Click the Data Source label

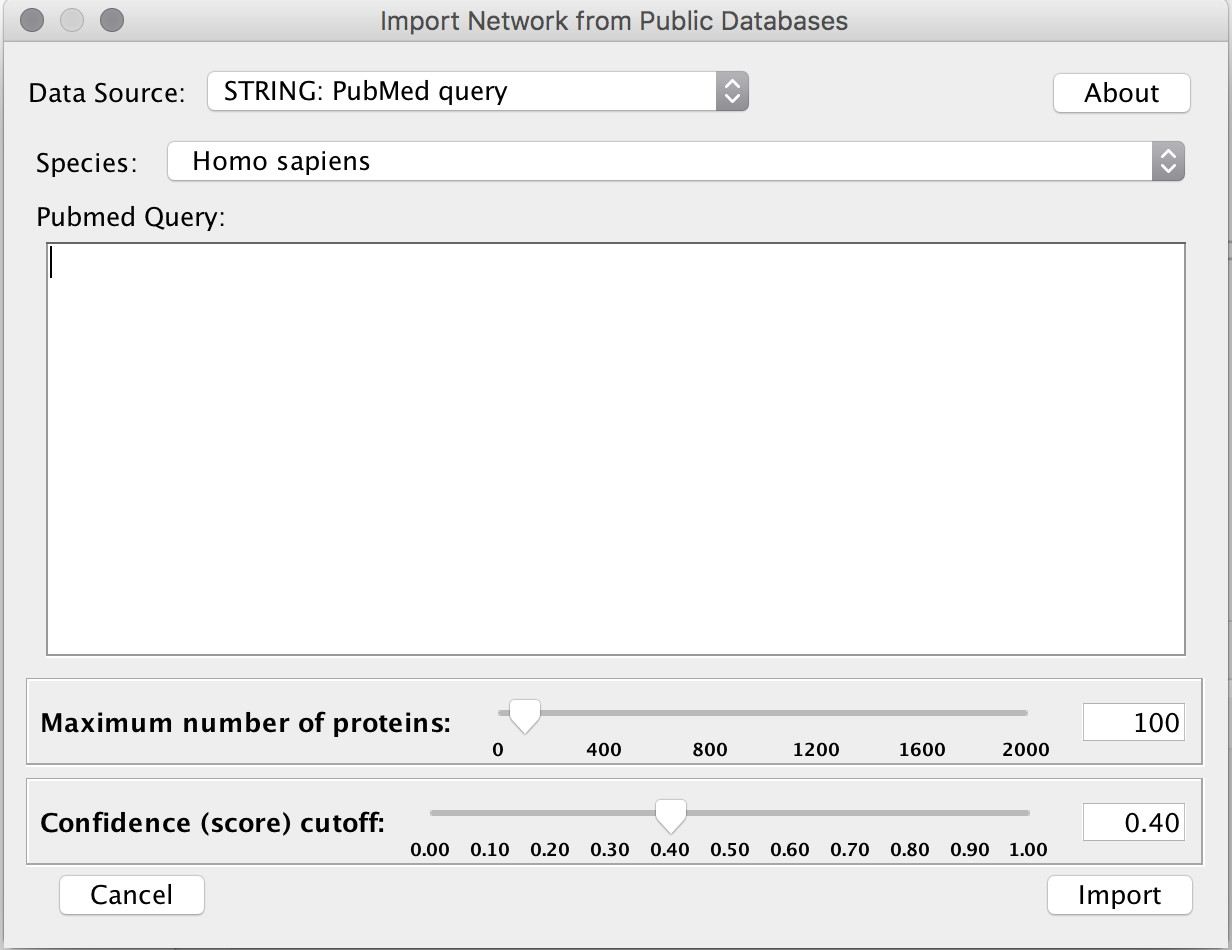pyautogui.click(x=107, y=93)
